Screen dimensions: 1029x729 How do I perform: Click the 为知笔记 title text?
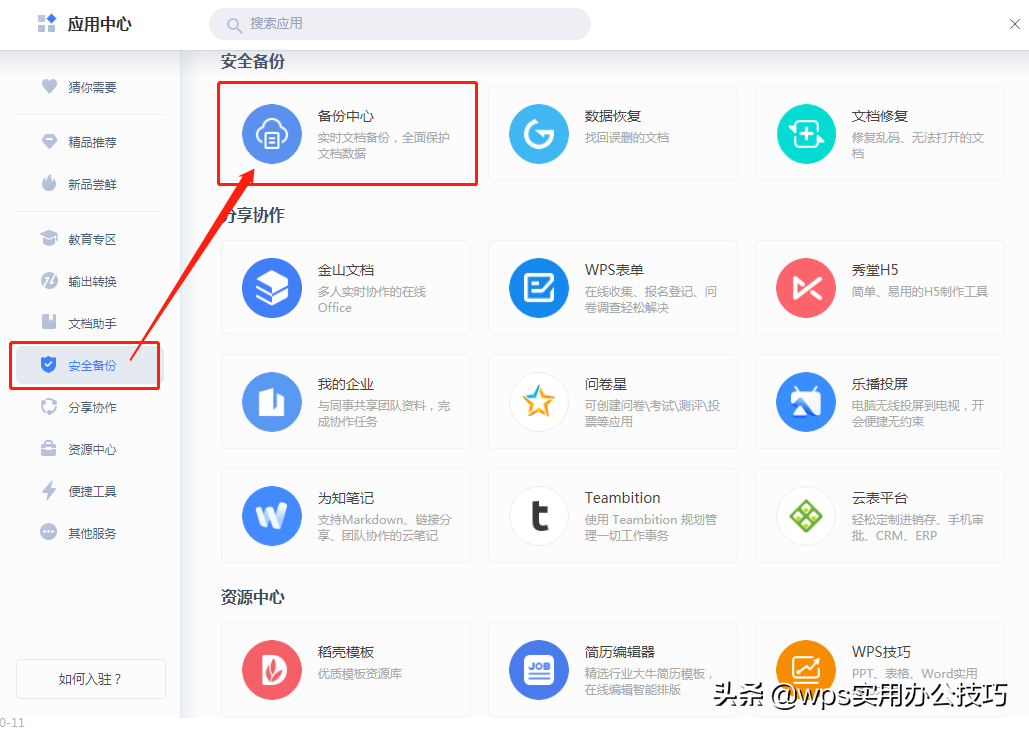point(346,498)
